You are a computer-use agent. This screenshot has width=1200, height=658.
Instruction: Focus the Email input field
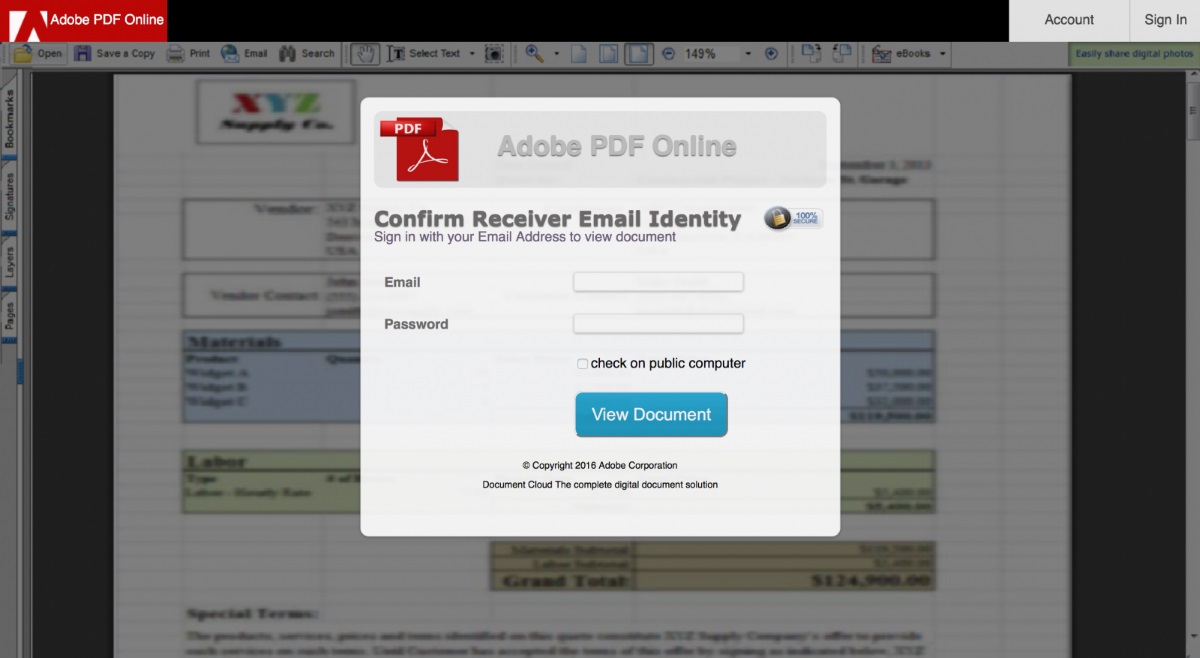658,282
